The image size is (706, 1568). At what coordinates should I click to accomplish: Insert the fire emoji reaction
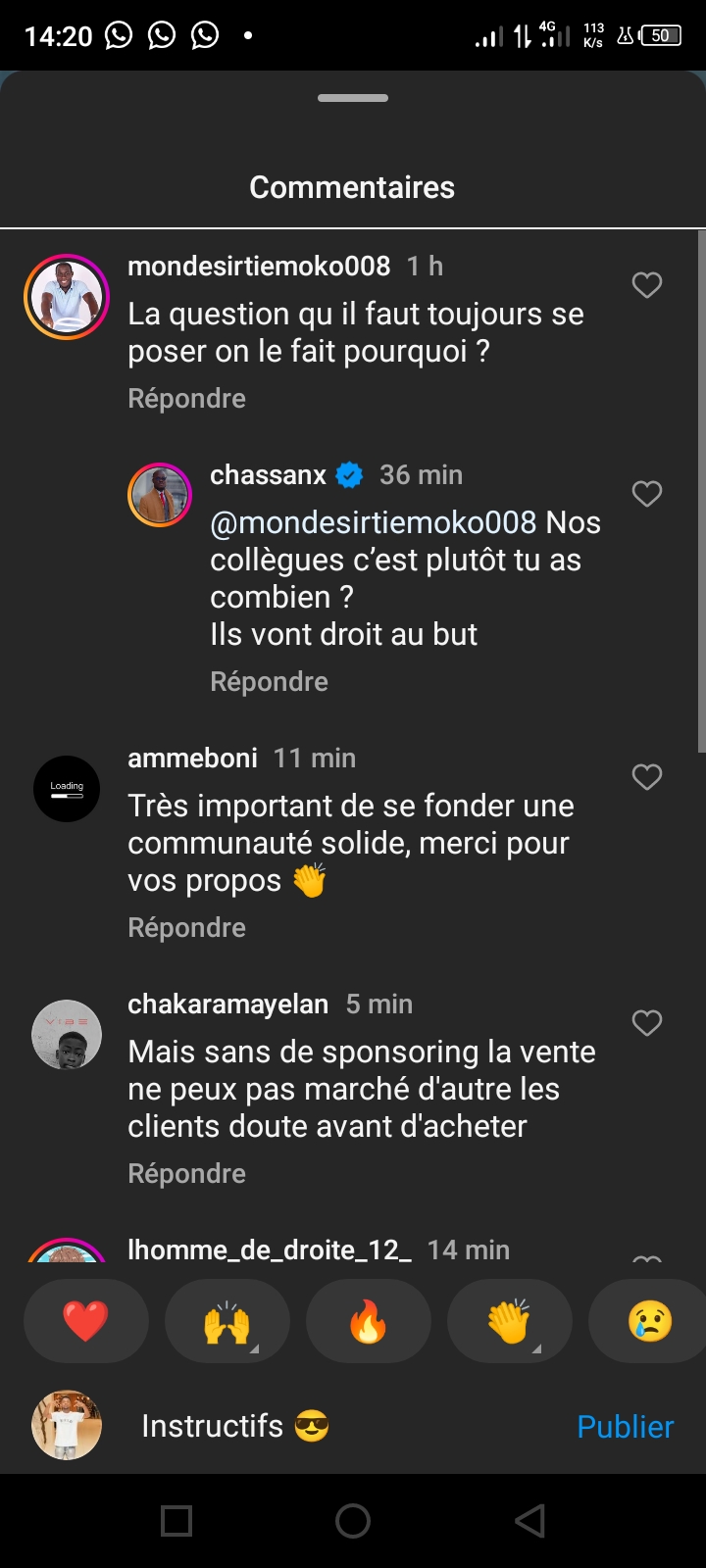pyautogui.click(x=369, y=1321)
